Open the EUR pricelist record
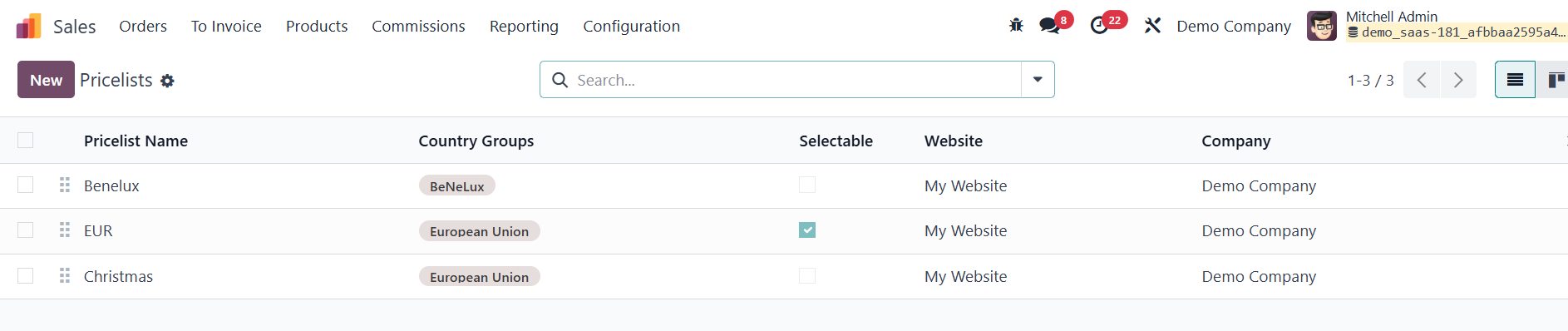 (x=98, y=230)
